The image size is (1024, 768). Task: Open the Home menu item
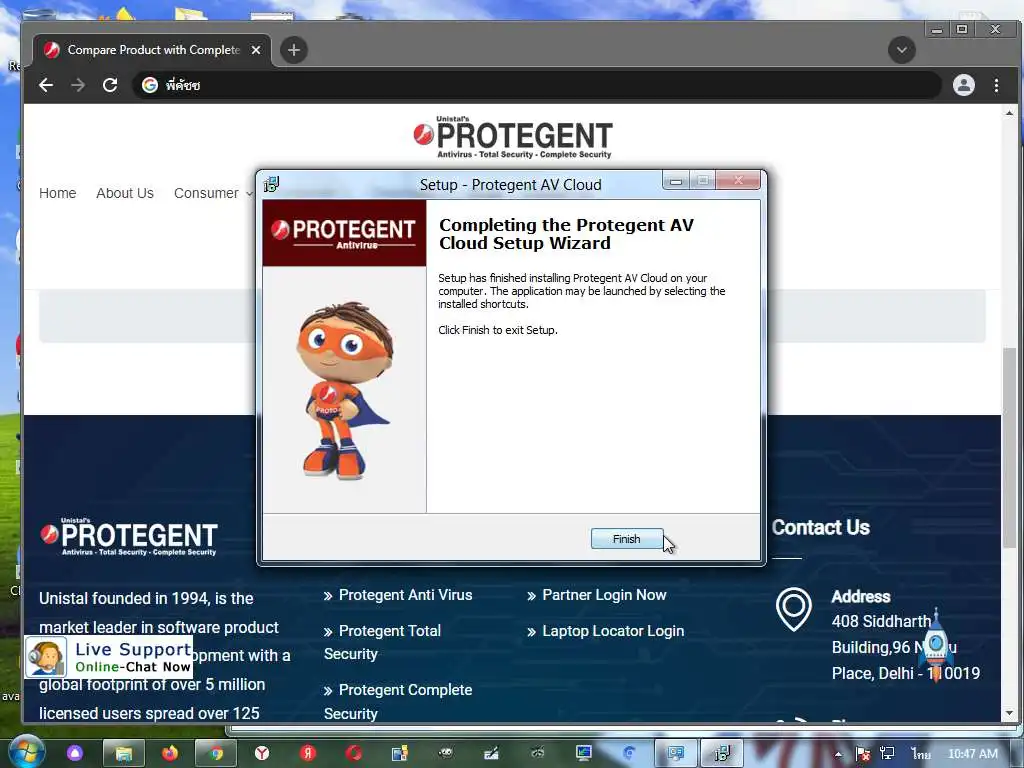coord(57,193)
